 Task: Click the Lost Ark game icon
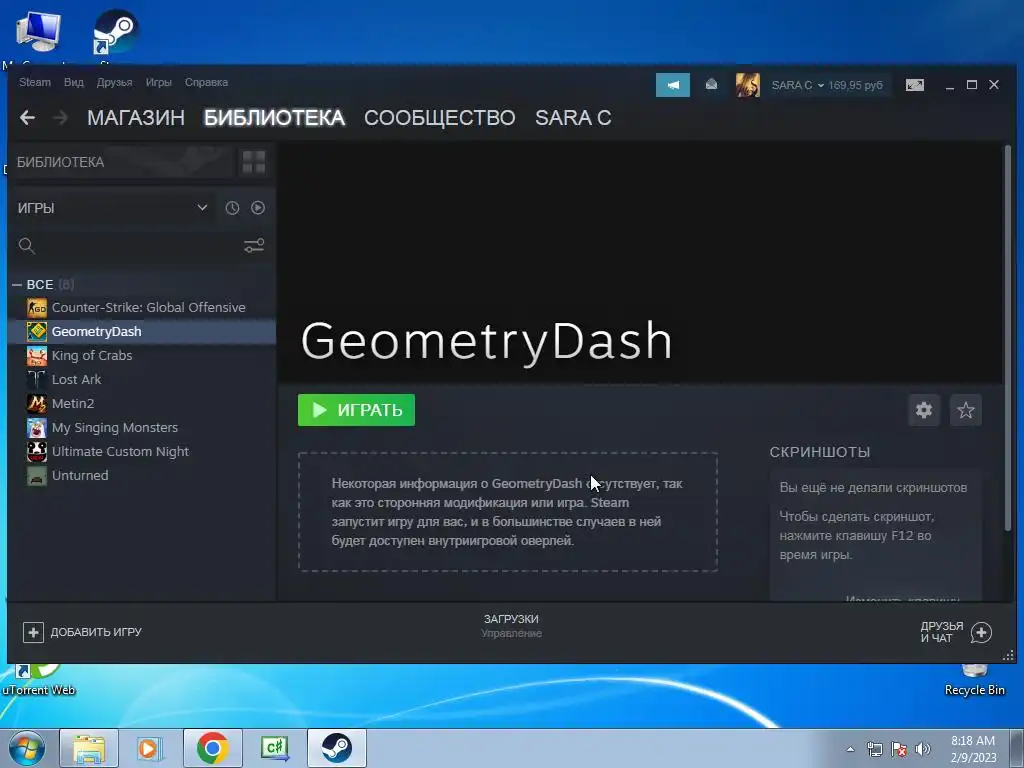point(37,379)
